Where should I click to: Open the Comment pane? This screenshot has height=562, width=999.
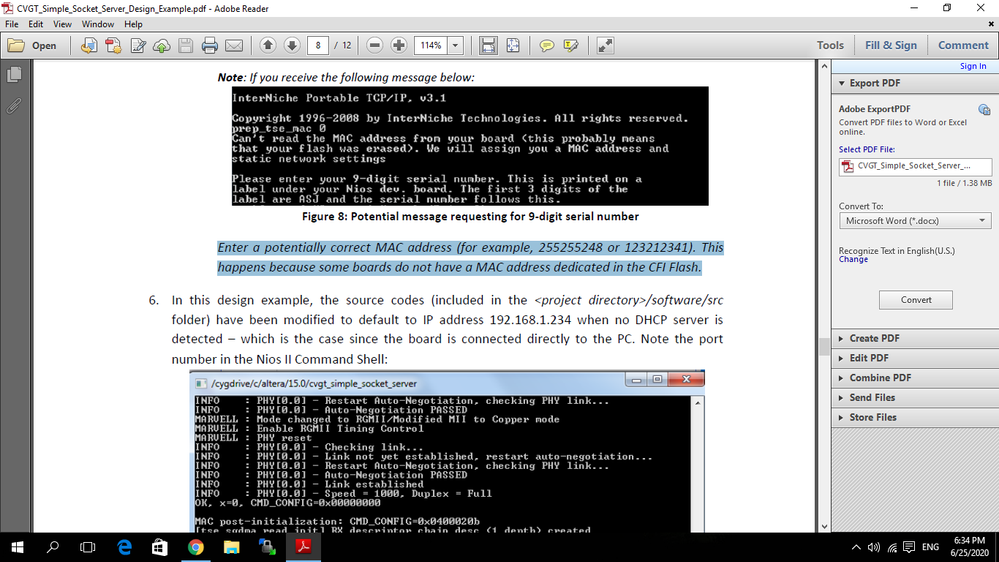(963, 45)
